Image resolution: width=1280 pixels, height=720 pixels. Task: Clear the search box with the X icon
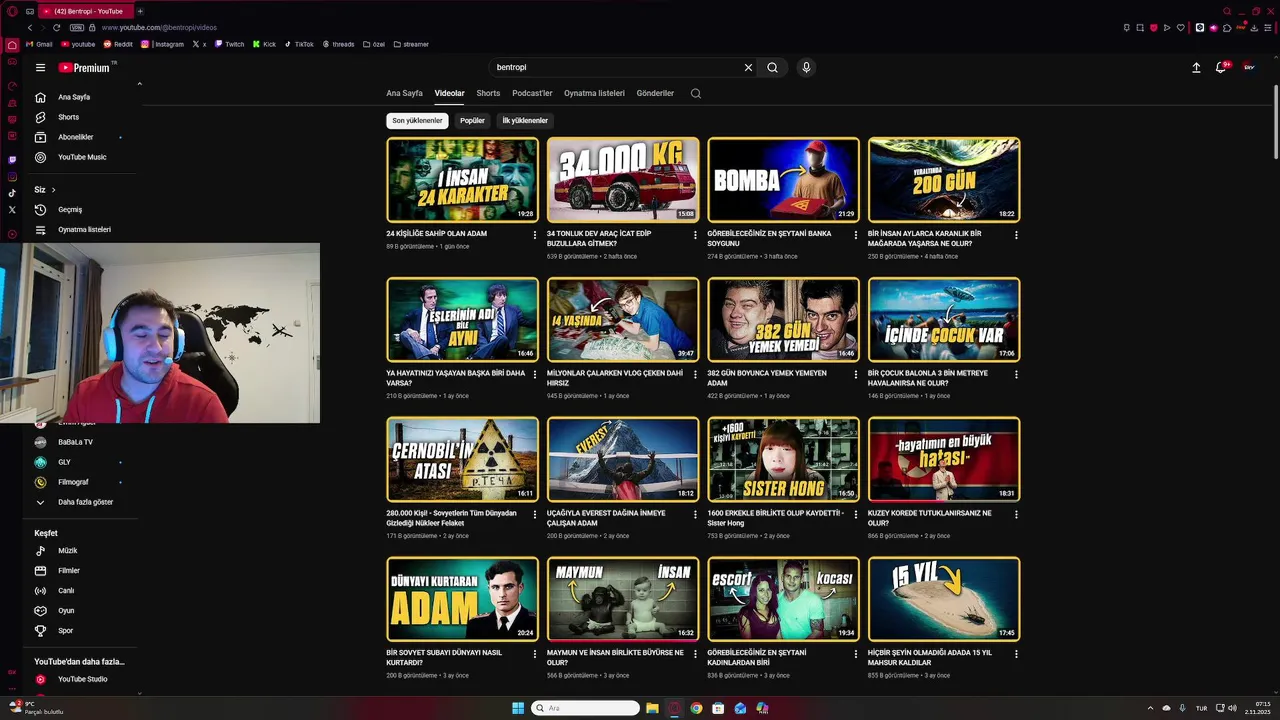[748, 68]
